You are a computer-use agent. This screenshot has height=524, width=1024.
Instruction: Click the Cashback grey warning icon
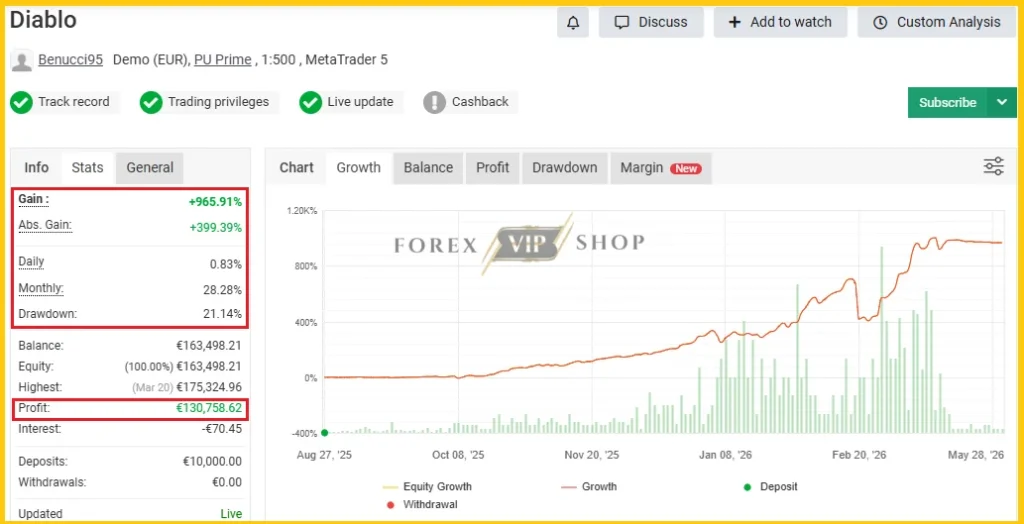[434, 103]
